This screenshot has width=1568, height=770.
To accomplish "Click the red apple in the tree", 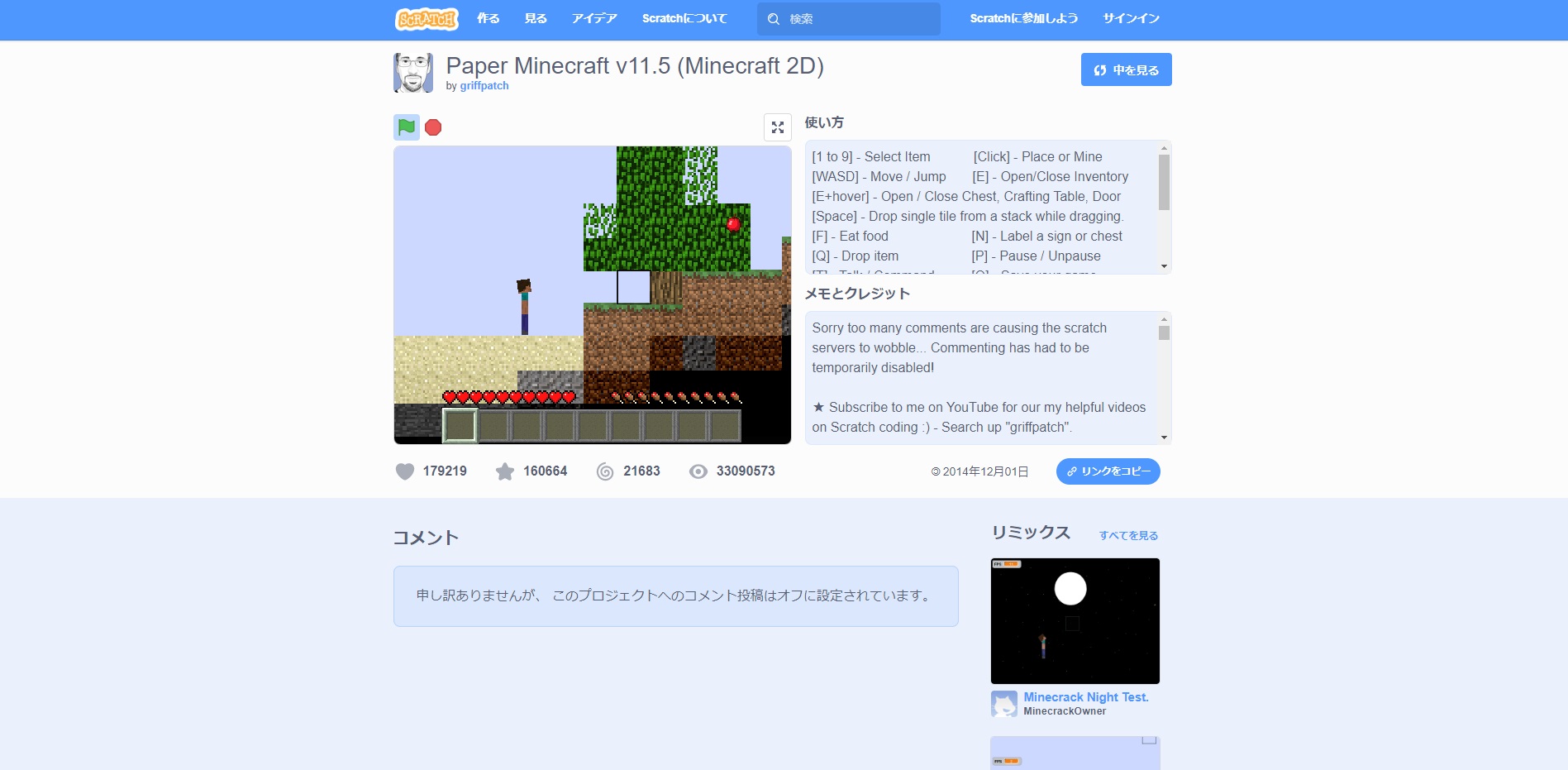I will 733,223.
